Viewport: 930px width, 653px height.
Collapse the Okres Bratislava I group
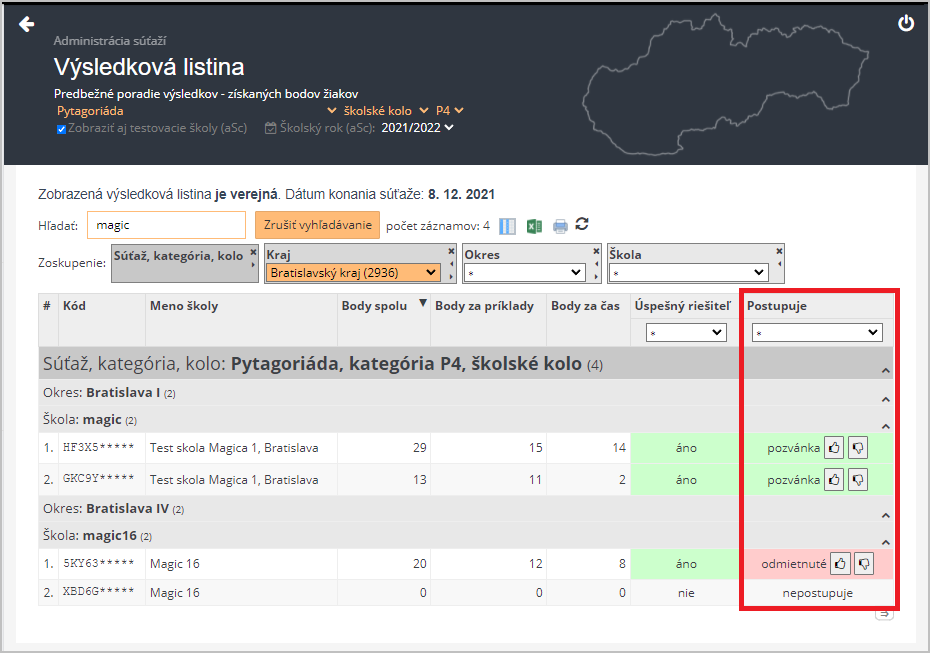pyautogui.click(x=886, y=399)
